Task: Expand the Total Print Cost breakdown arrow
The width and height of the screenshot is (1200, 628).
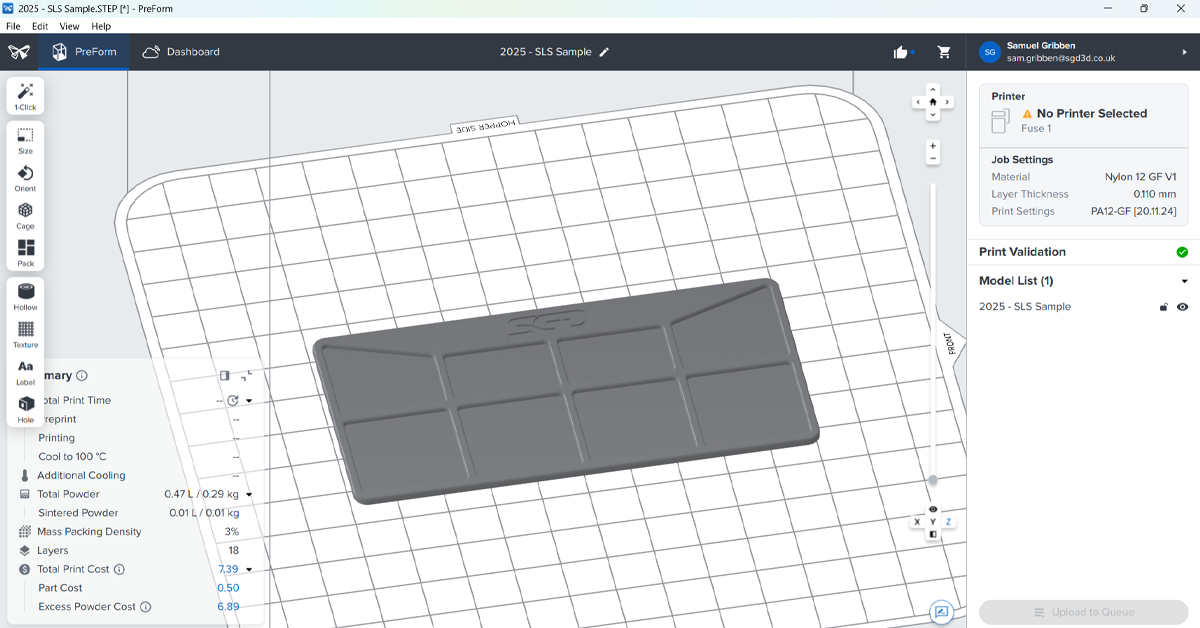Action: pyautogui.click(x=249, y=570)
